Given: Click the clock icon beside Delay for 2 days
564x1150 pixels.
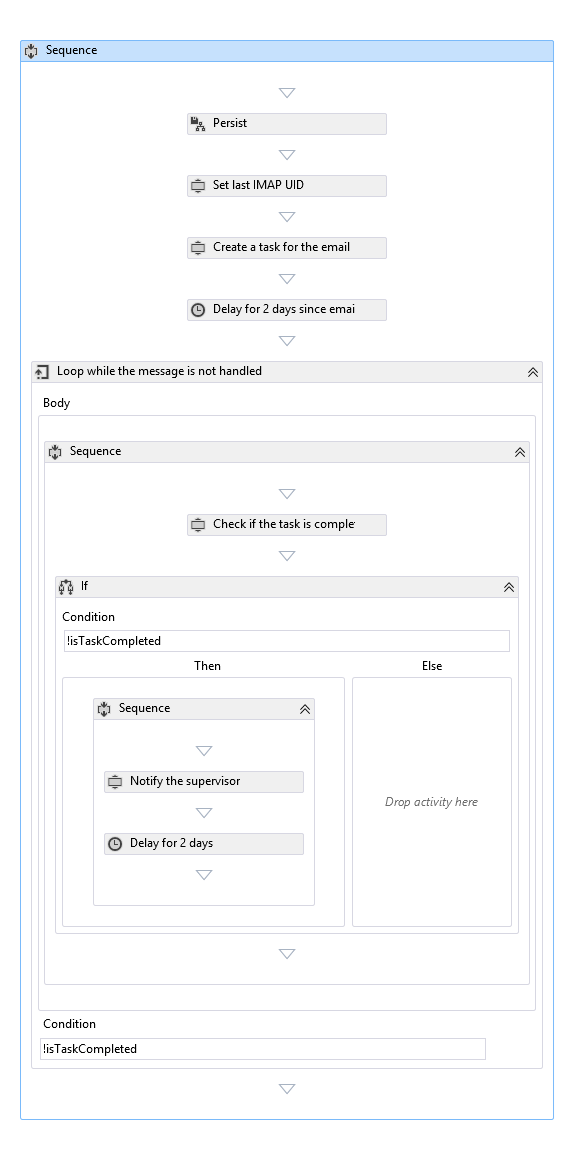Looking at the screenshot, I should pos(114,843).
